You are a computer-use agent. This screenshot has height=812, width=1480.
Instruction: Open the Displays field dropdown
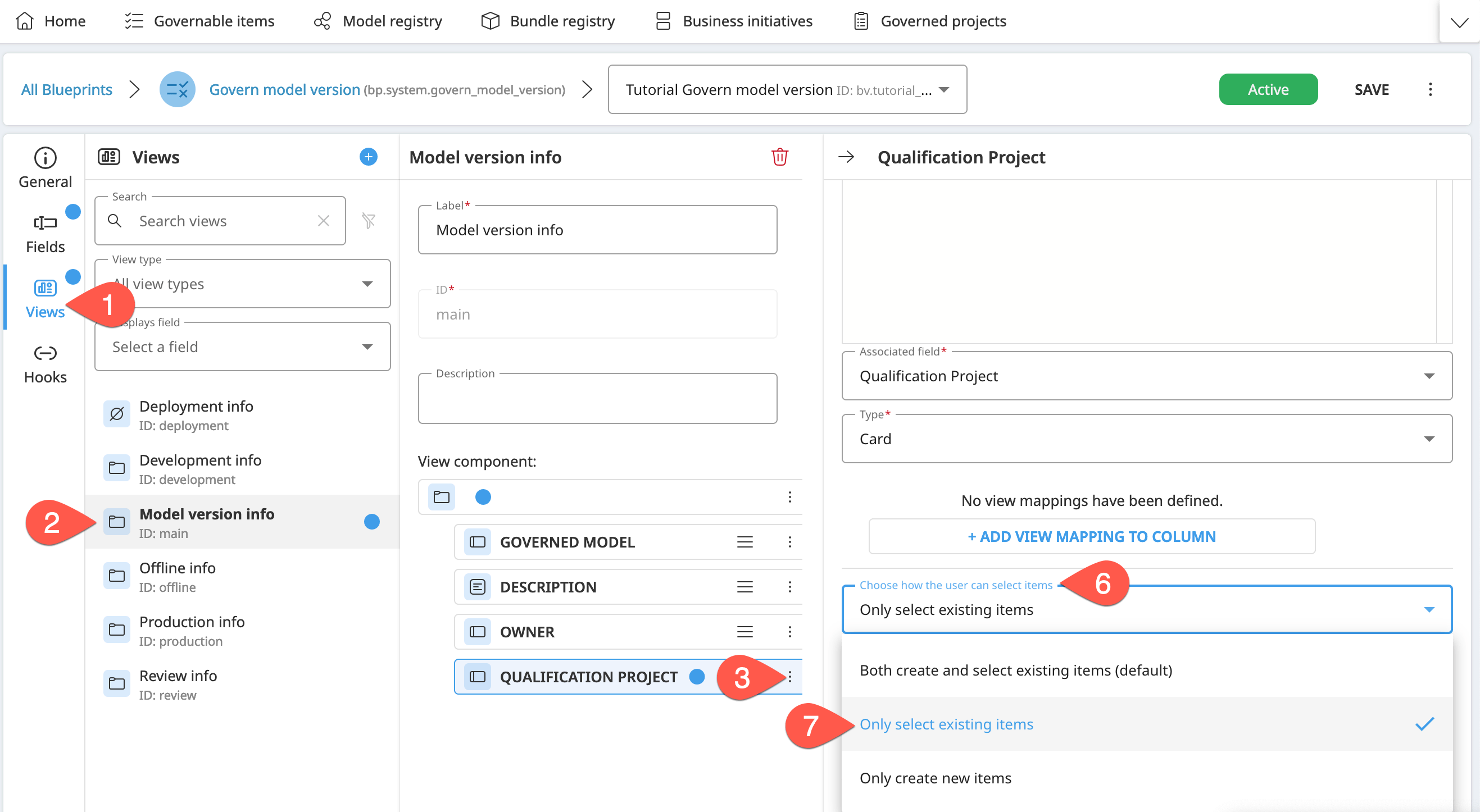pos(243,346)
